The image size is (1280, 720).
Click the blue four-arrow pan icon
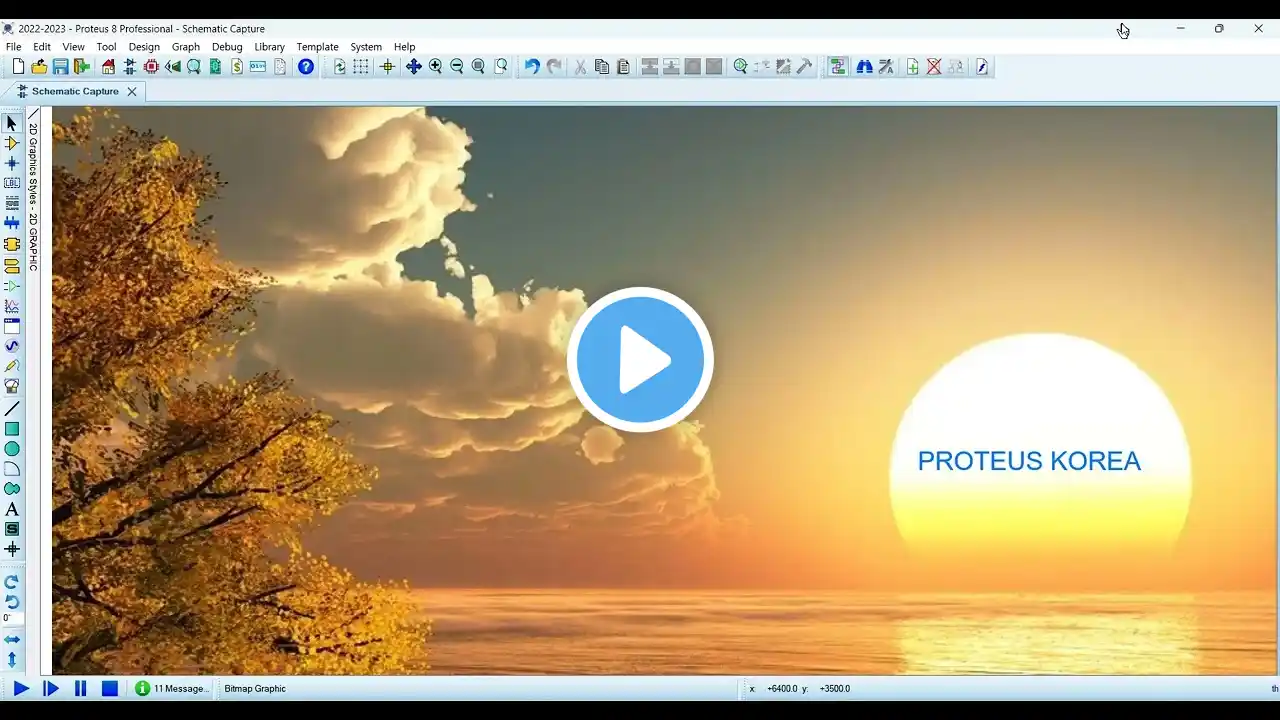414,67
